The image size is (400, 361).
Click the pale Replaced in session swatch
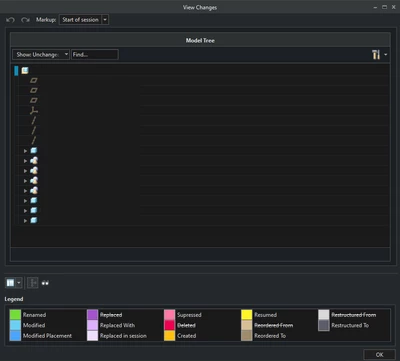pos(92,336)
